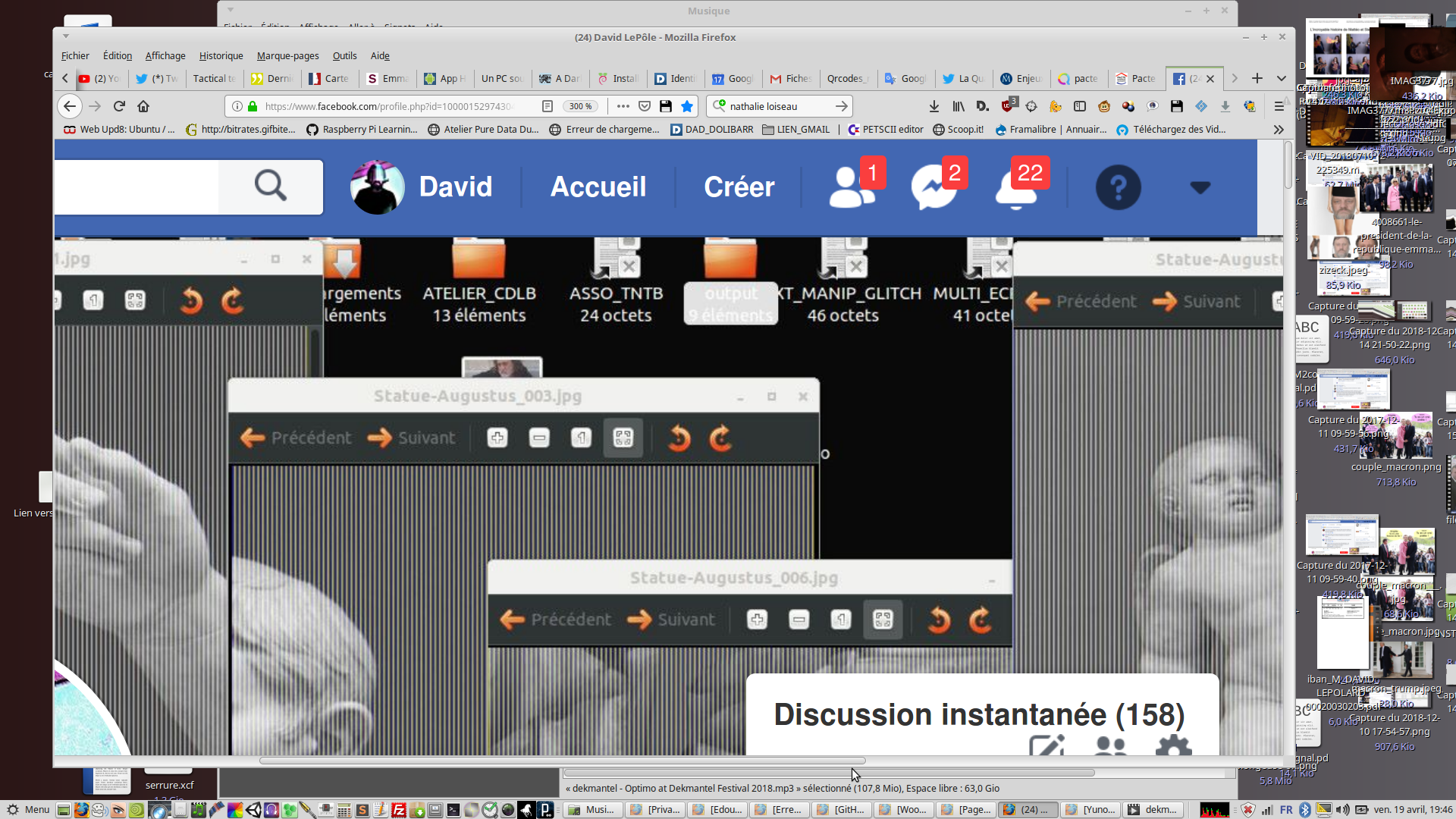
Task: Open Firefox Library icon in toolbar
Action: 959,106
